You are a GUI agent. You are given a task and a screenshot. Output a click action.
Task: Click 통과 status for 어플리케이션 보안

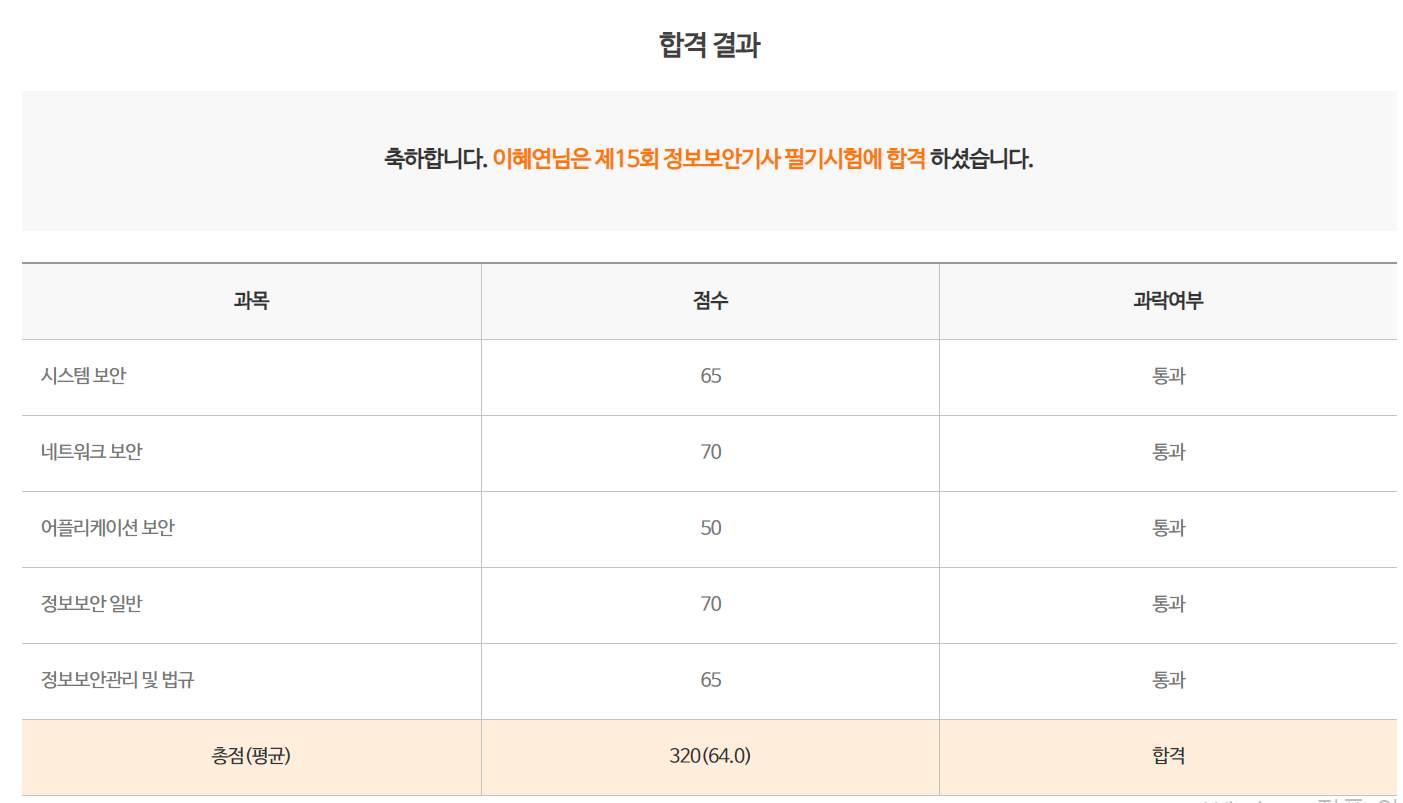pos(1168,529)
